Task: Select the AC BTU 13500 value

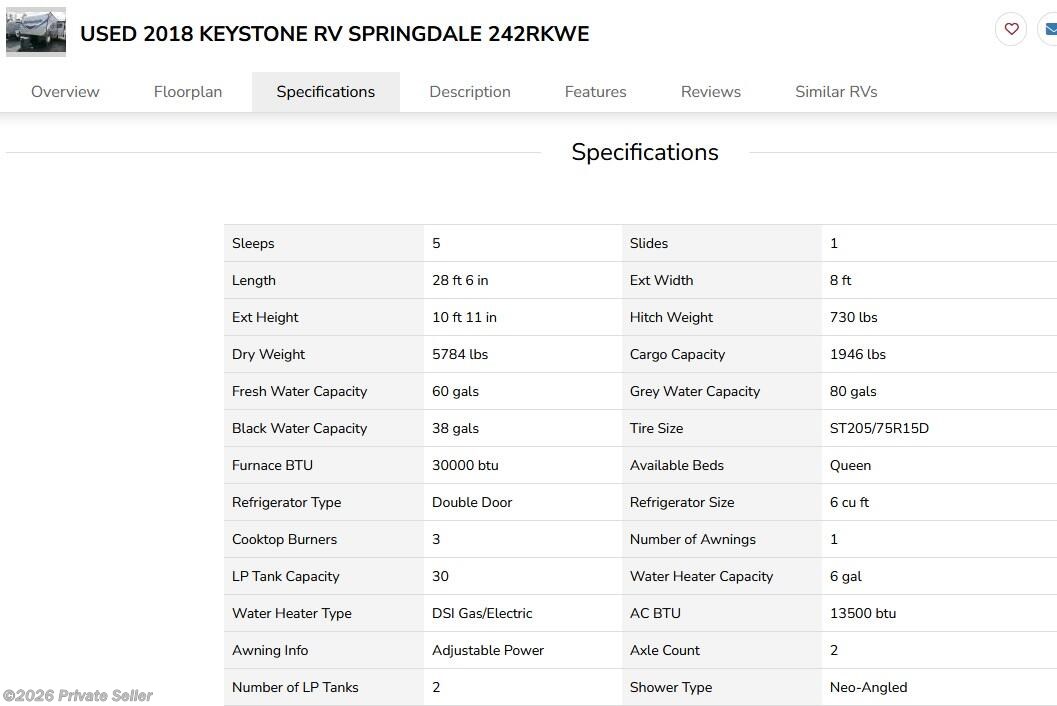Action: 862,613
